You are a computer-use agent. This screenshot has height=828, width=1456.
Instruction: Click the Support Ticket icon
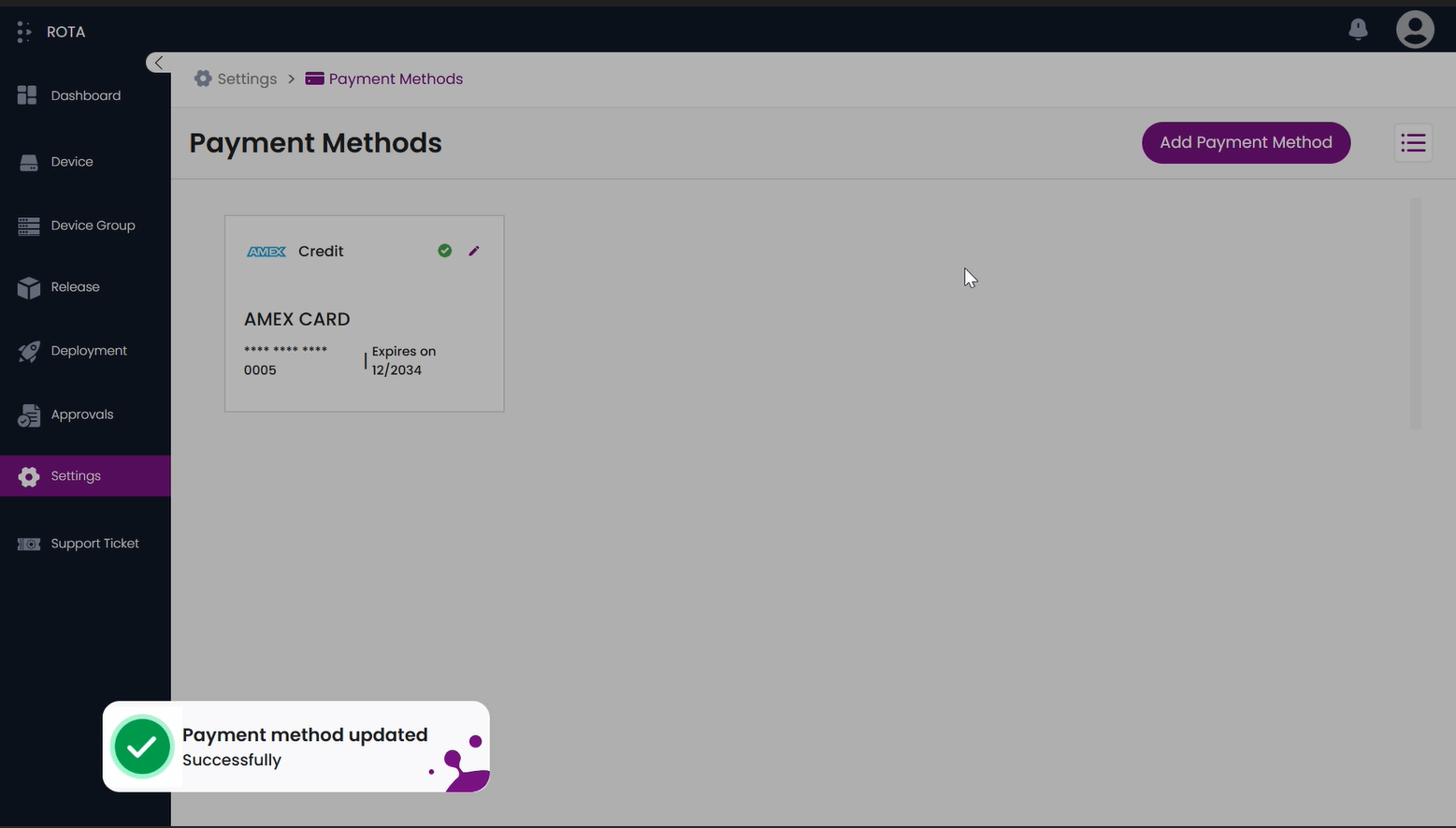(29, 544)
